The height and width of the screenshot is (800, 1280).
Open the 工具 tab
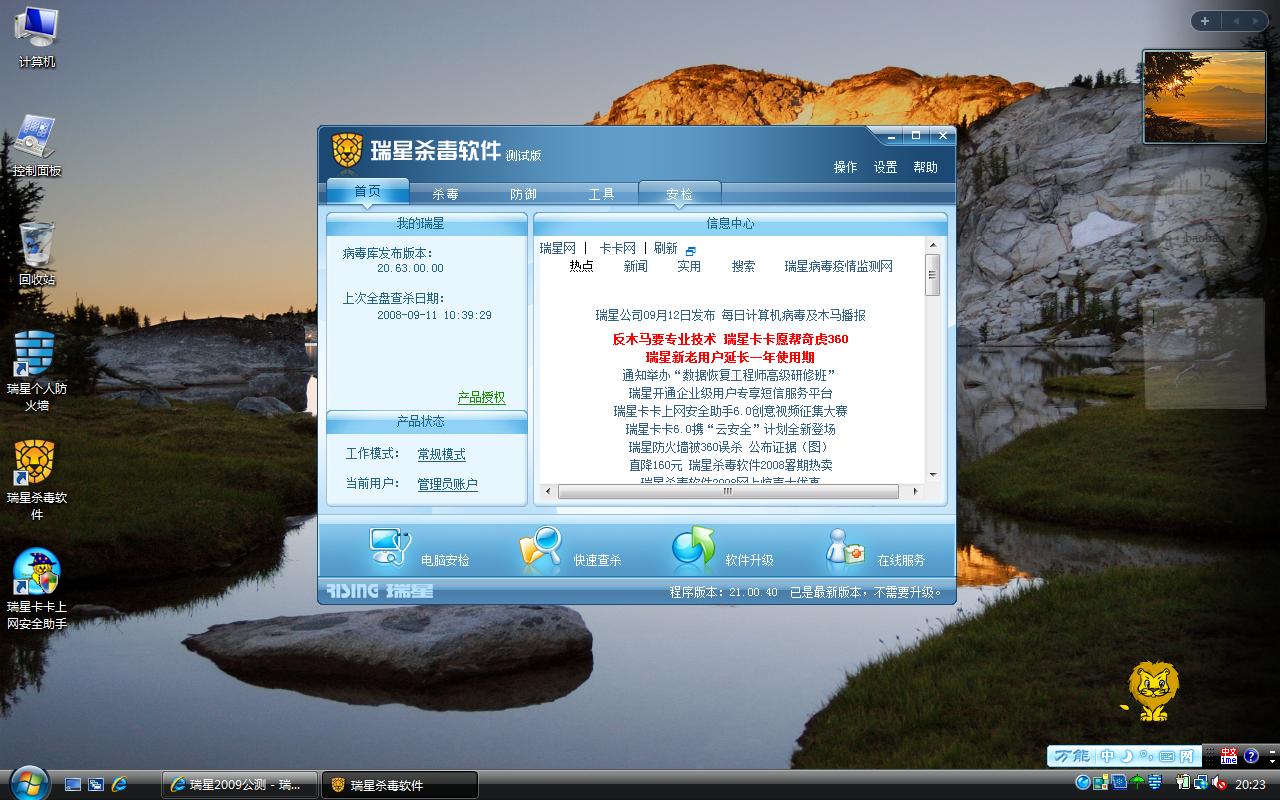click(601, 194)
